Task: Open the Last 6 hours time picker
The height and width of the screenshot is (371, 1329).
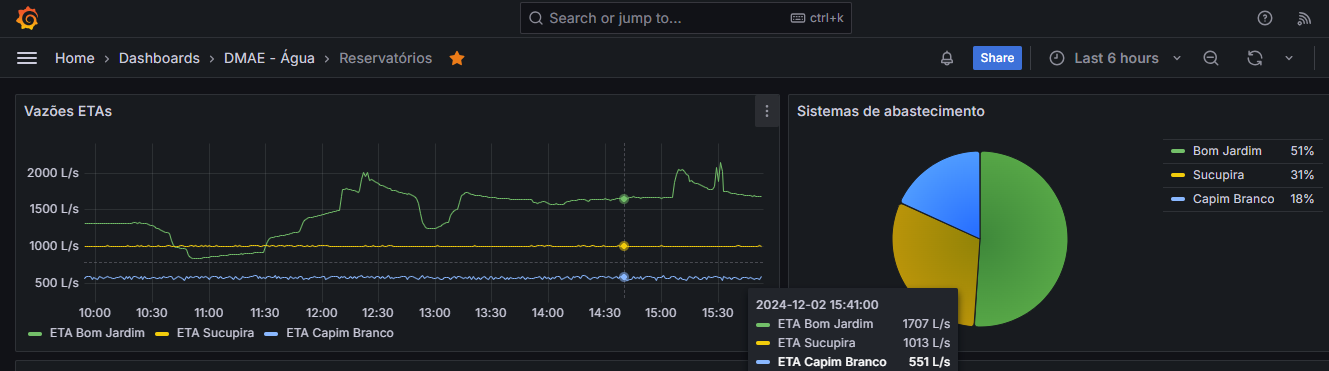Action: [x=1115, y=58]
